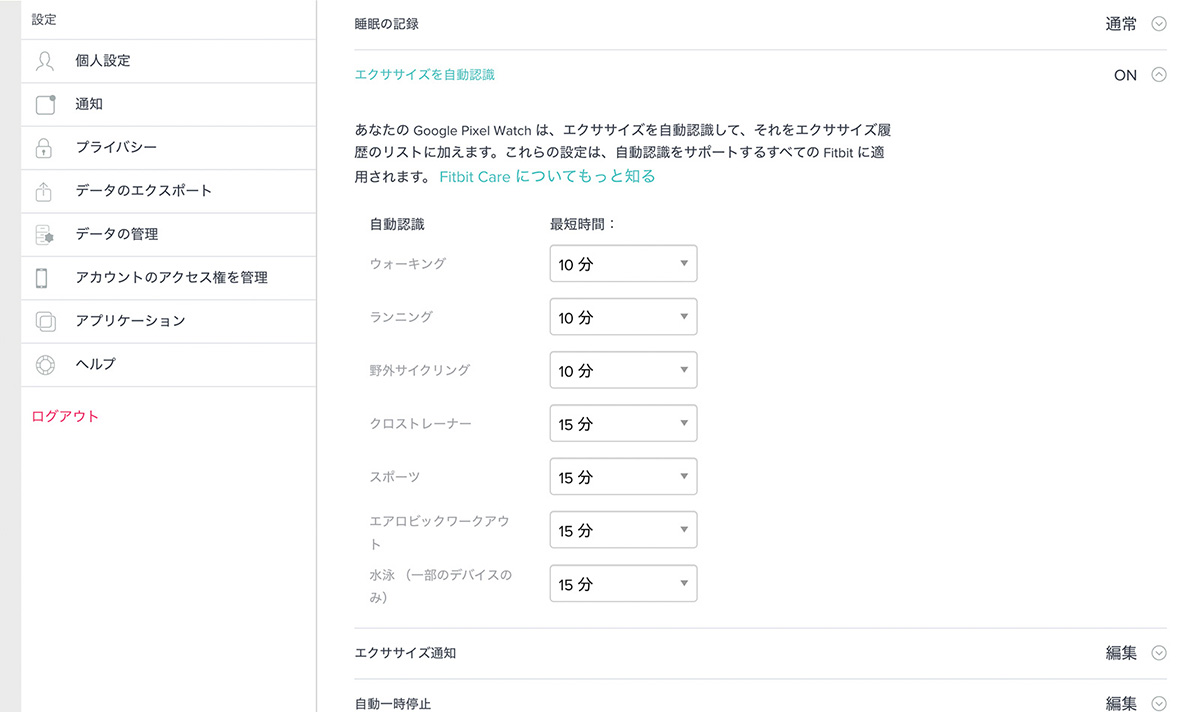Image resolution: width=1200 pixels, height=712 pixels.
Task: Click the data management icon beside データの管理
Action: coord(45,234)
